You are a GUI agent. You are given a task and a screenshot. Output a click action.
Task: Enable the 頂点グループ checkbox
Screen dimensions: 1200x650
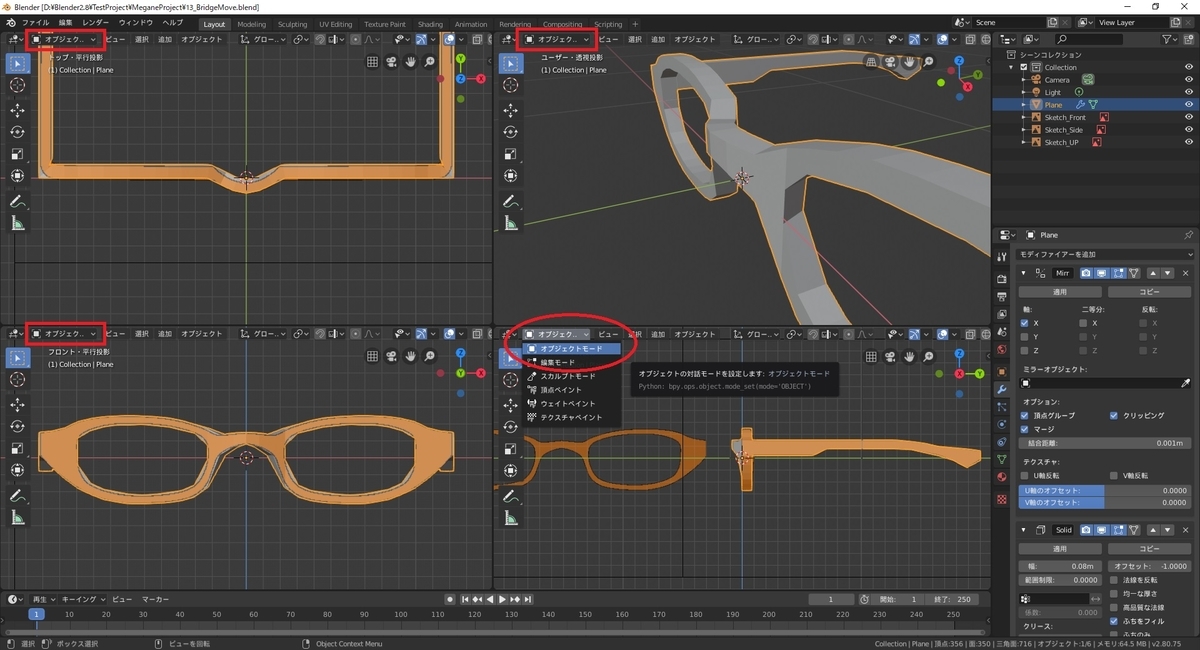click(x=1024, y=415)
